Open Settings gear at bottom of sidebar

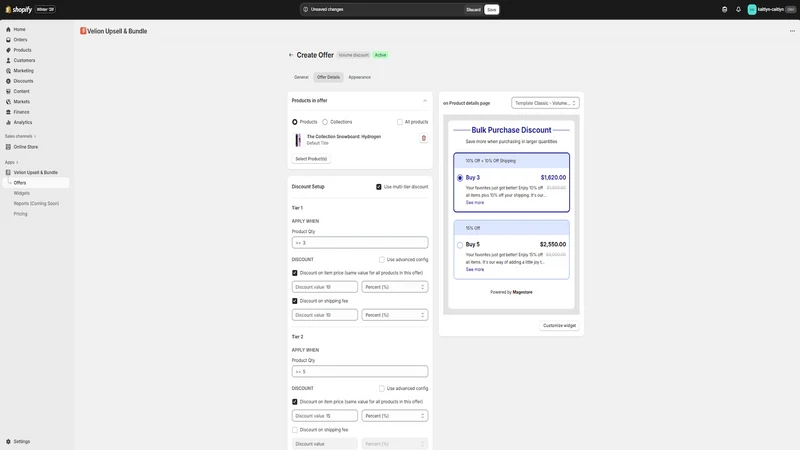(x=8, y=441)
